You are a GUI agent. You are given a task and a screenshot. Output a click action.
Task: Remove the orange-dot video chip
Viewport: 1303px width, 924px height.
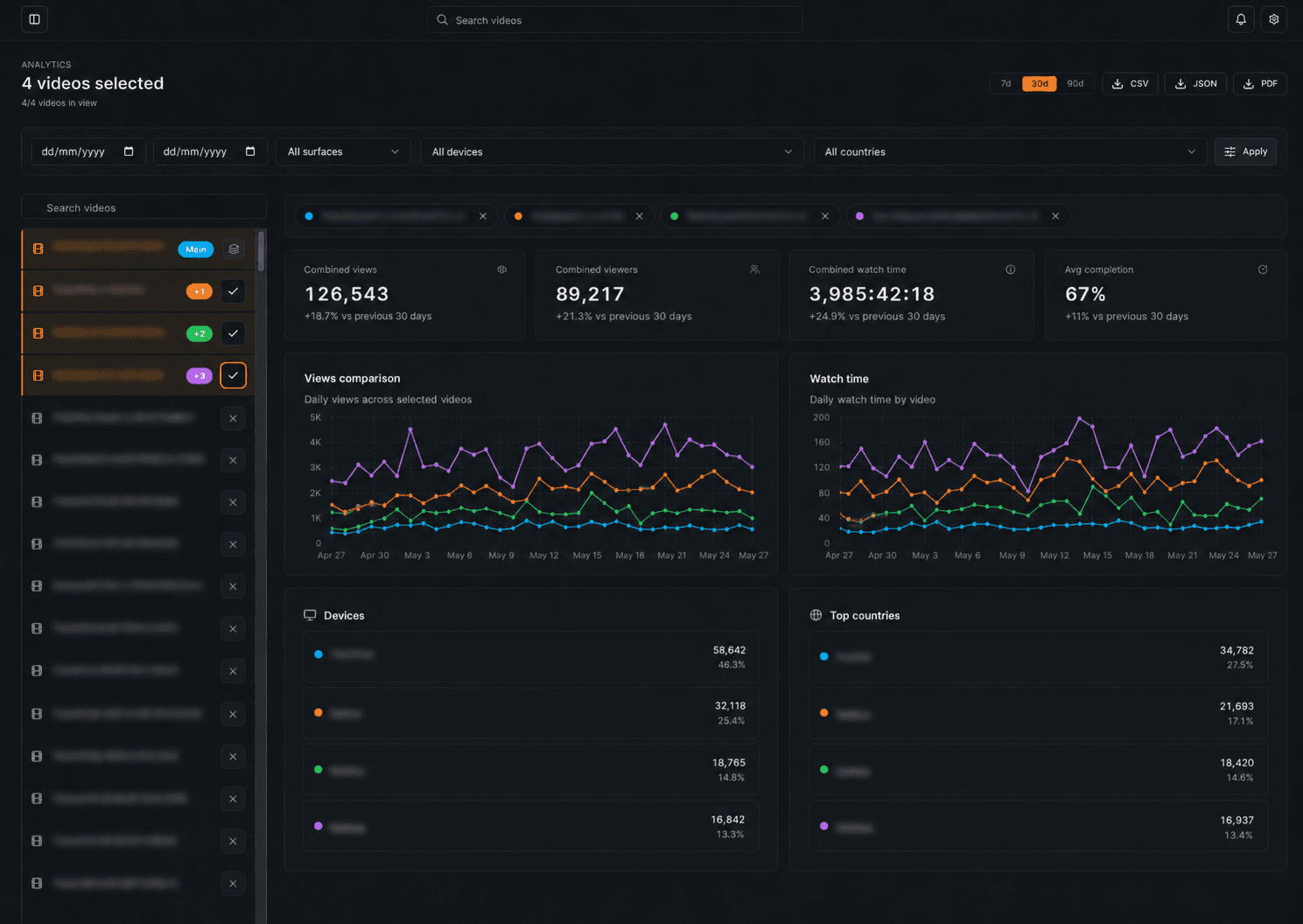[640, 216]
